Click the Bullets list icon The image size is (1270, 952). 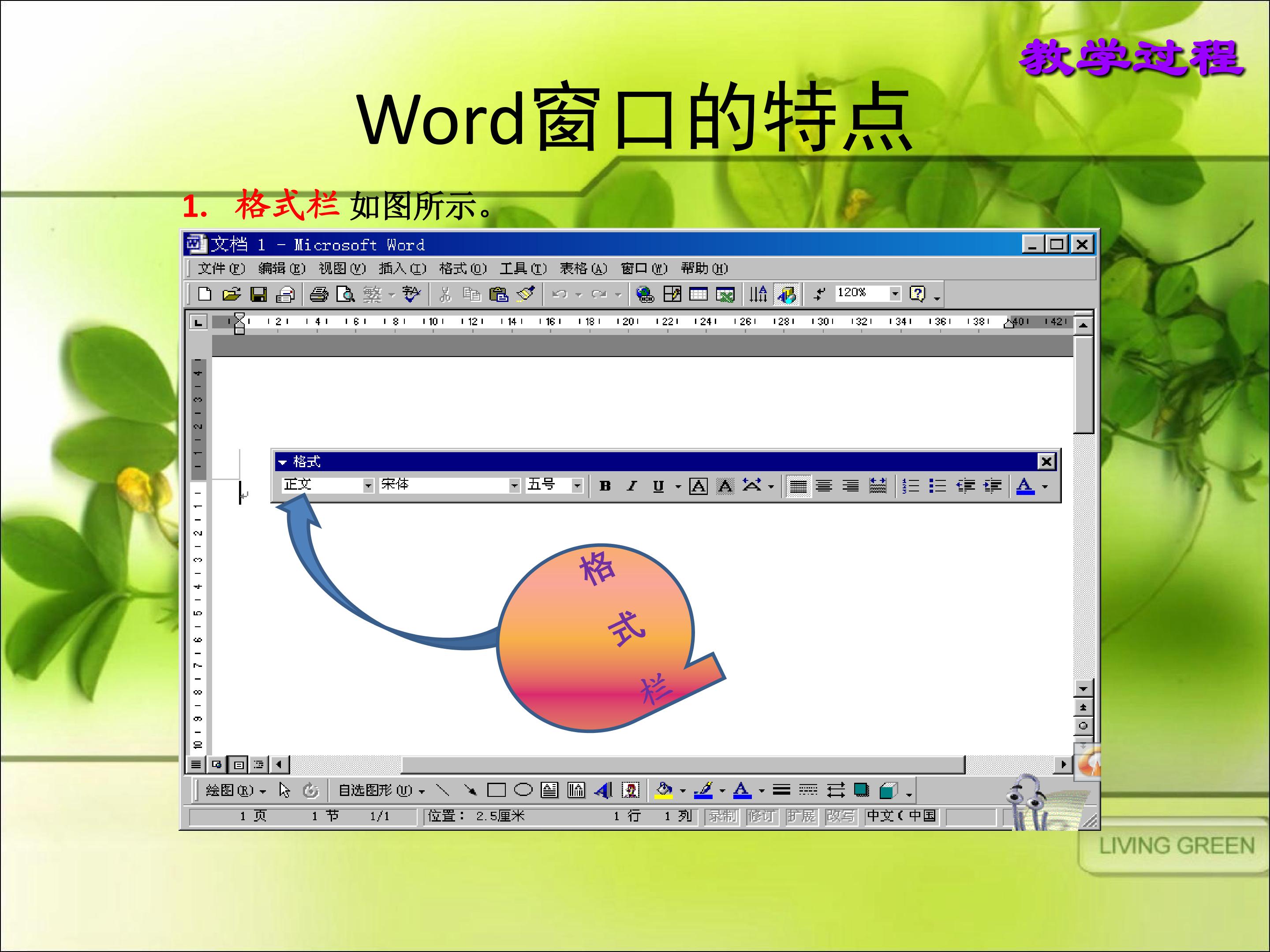point(938,486)
